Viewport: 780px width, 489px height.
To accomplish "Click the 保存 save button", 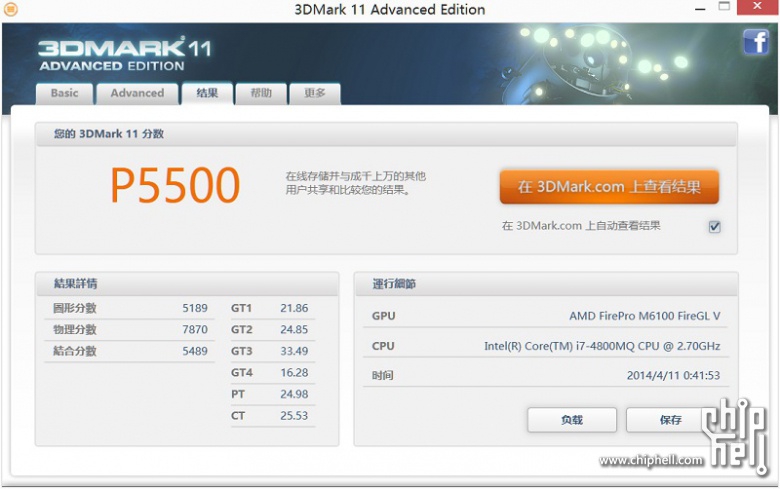I will (670, 420).
